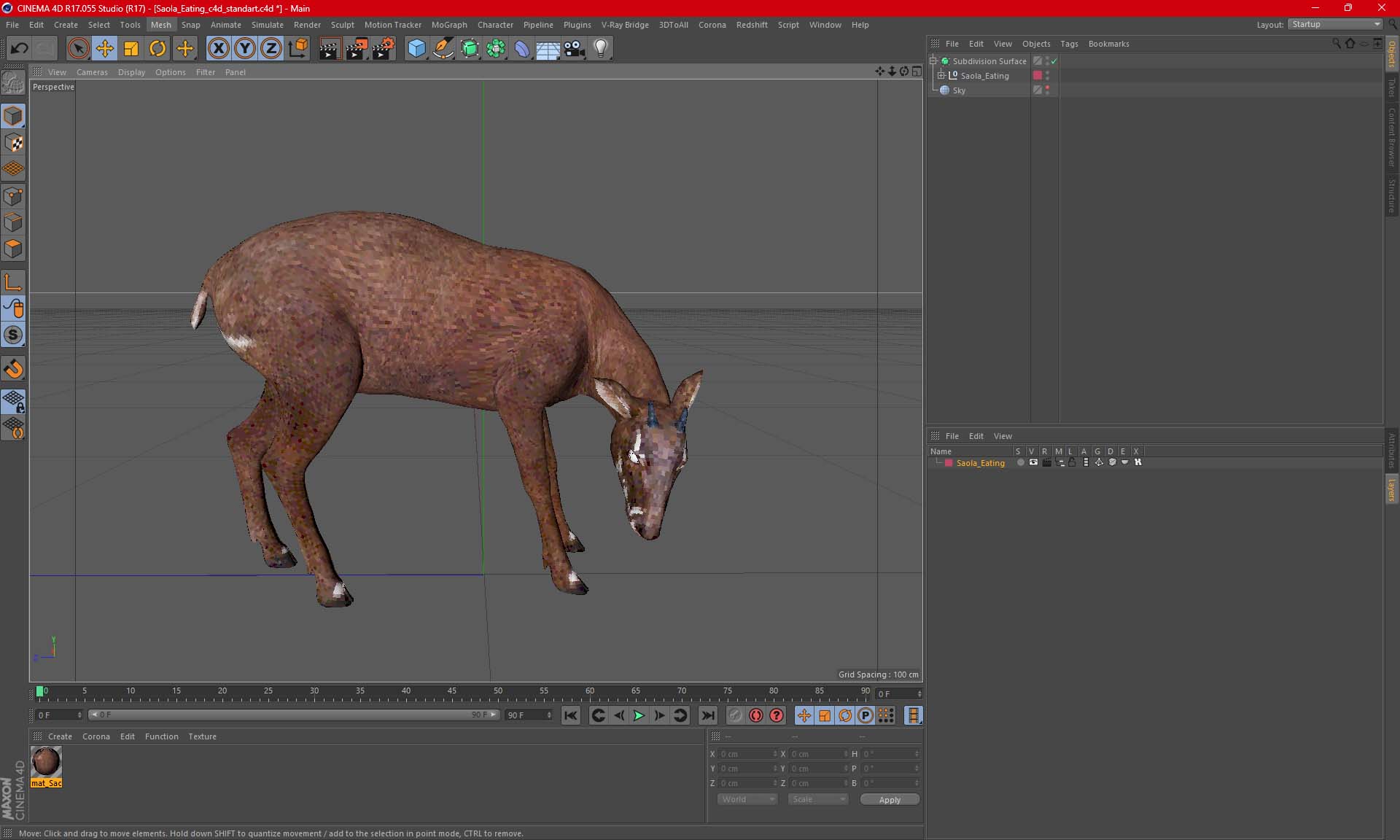Toggle Saola_Eating layer solo dot
1400x840 pixels.
[1021, 462]
